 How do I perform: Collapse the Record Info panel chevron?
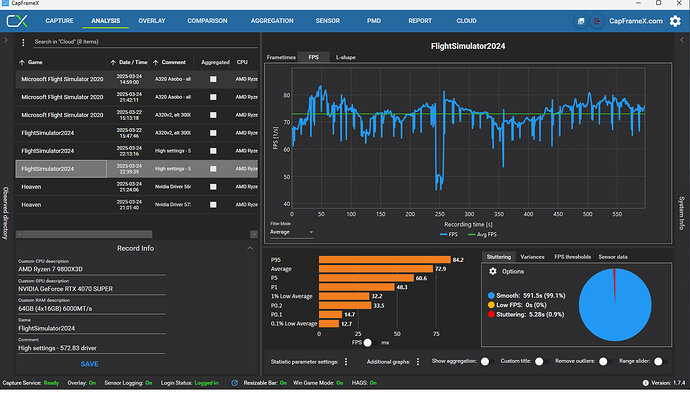[x=250, y=249]
